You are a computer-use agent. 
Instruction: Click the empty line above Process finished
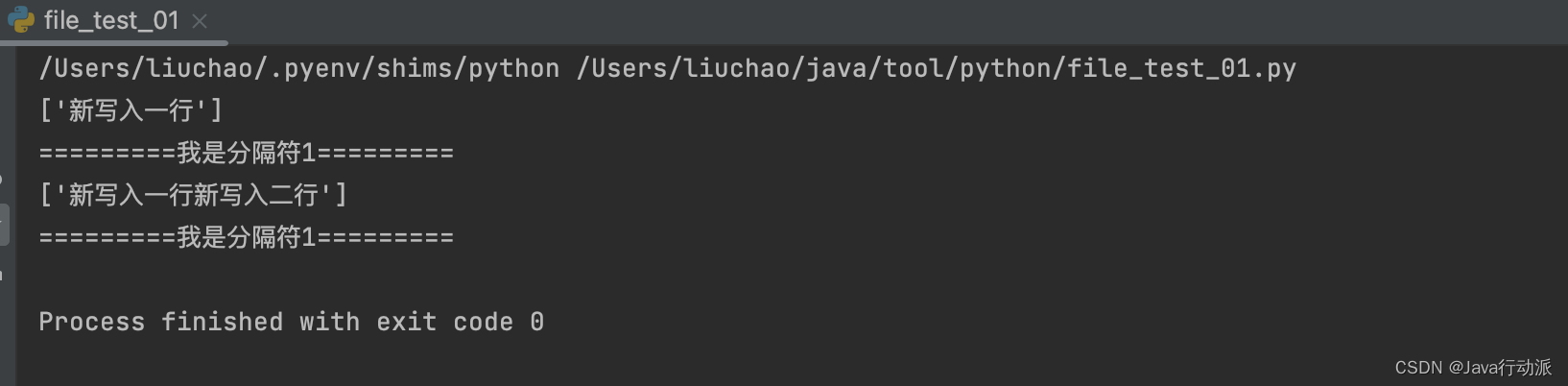[x=288, y=279]
